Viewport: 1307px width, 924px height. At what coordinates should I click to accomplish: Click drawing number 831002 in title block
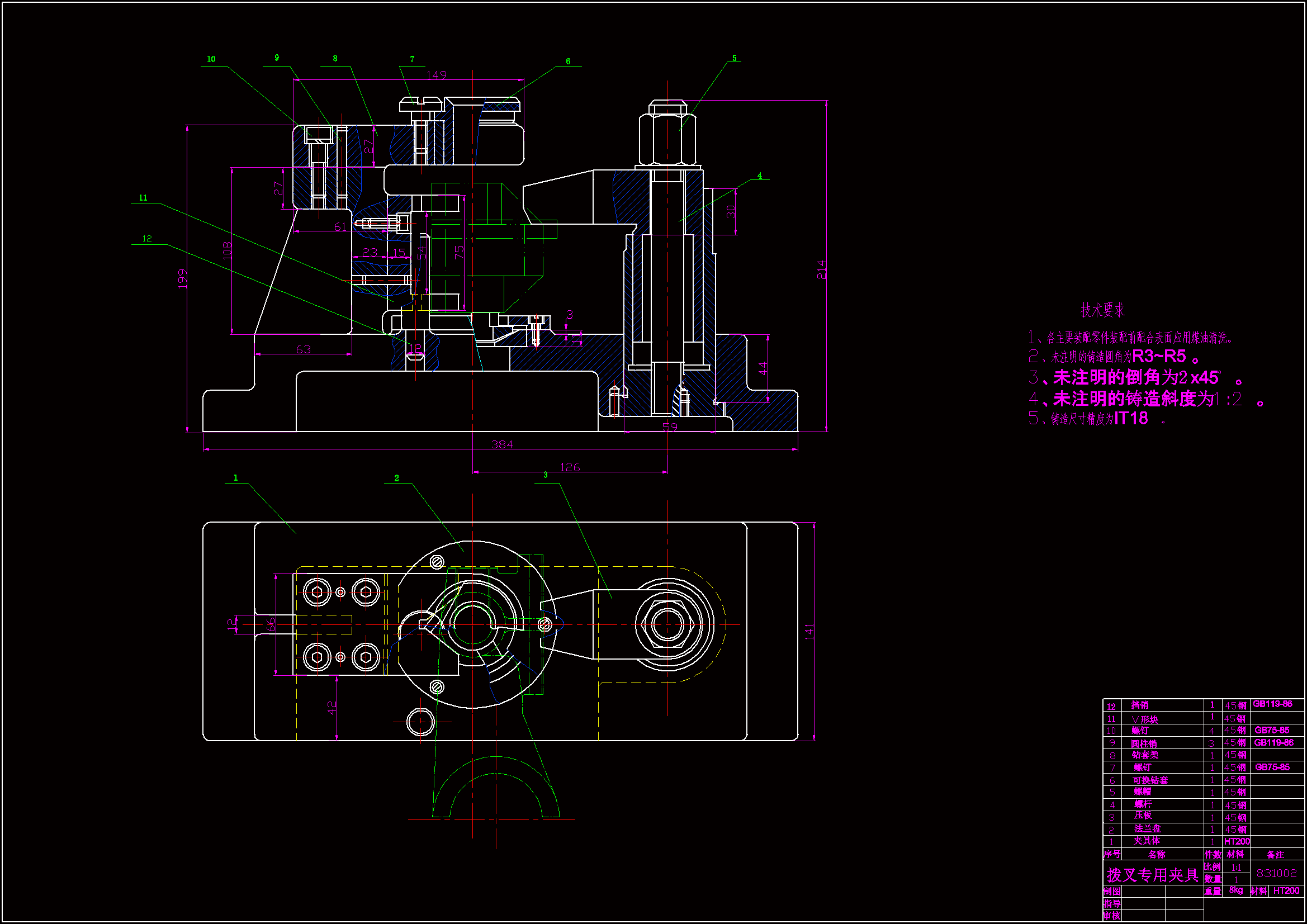[x=1276, y=873]
